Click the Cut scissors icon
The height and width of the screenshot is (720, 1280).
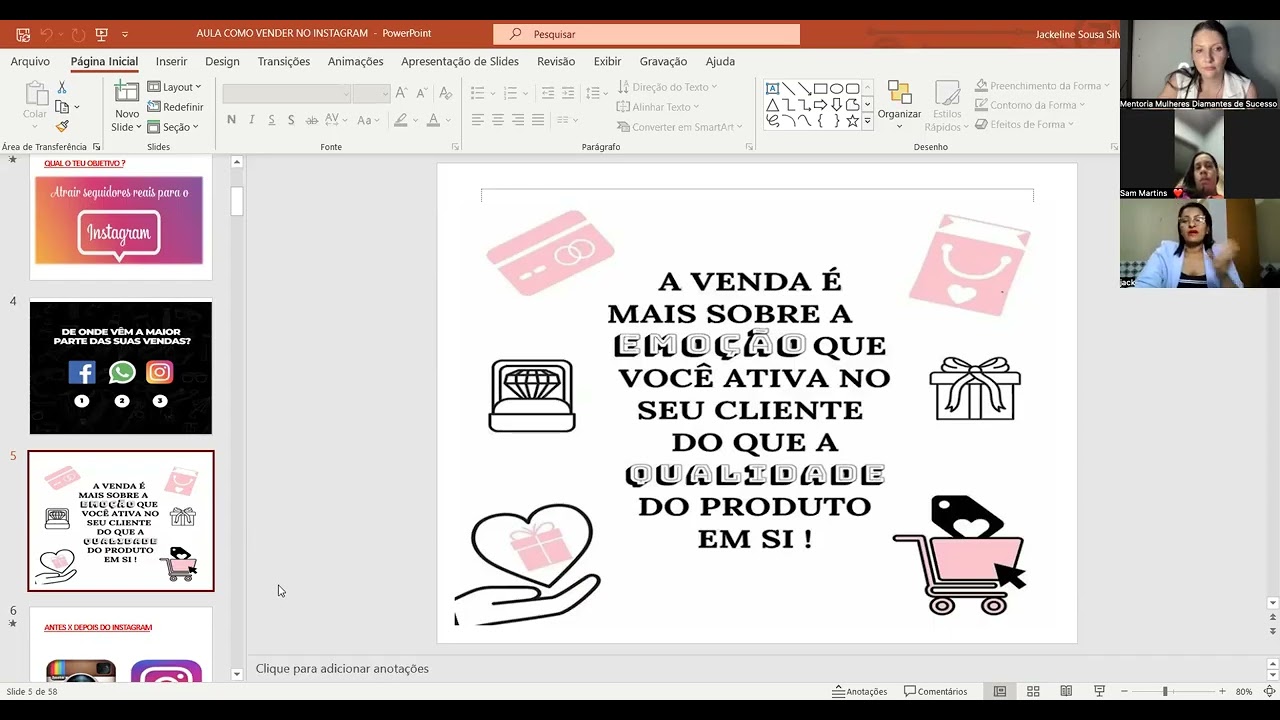coord(62,88)
